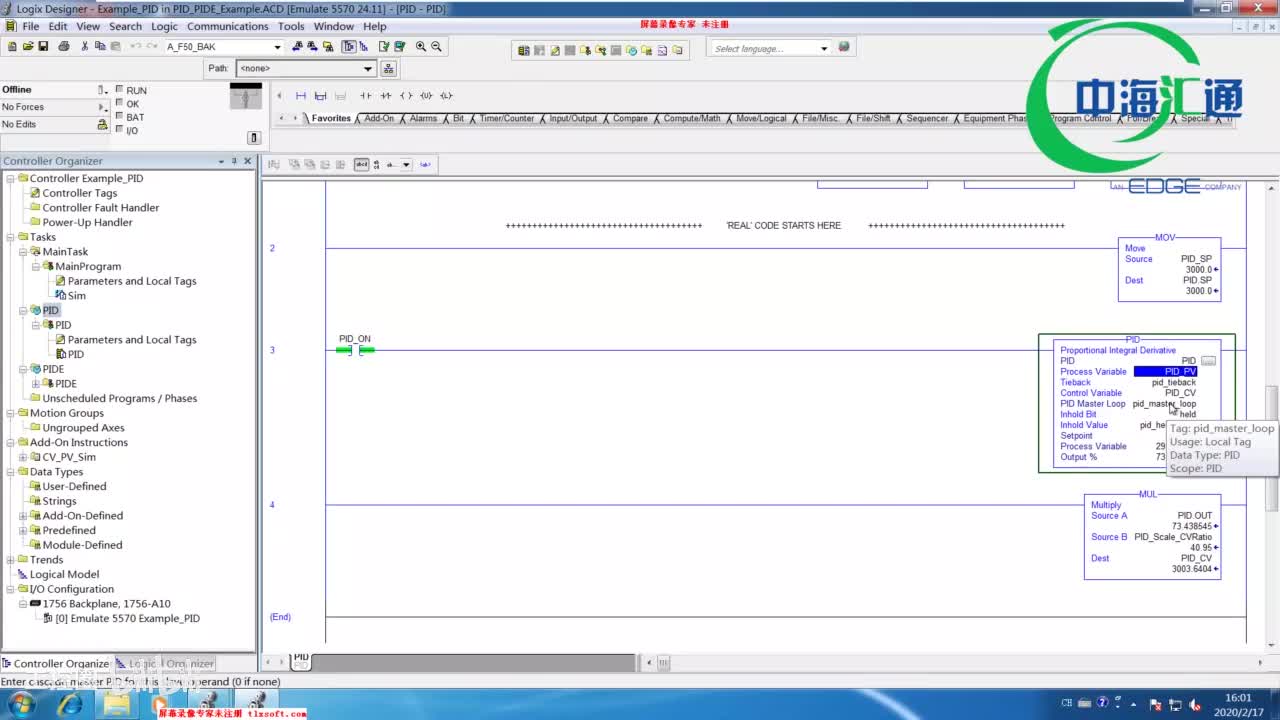Click the OK status indicator box
Screen dimensions: 1280x720
tap(120, 103)
